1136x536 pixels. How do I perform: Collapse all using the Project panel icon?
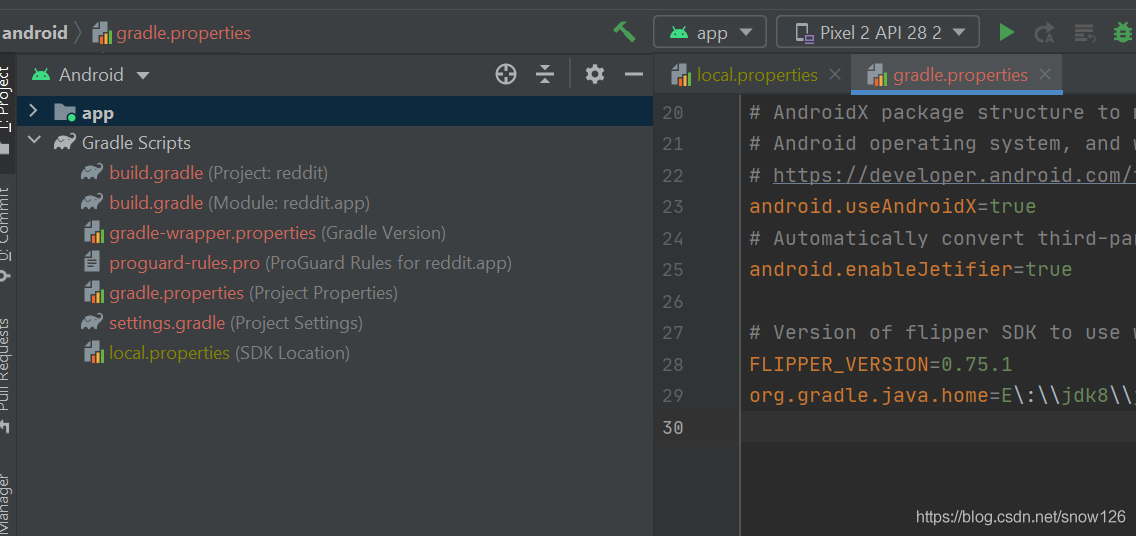click(545, 74)
